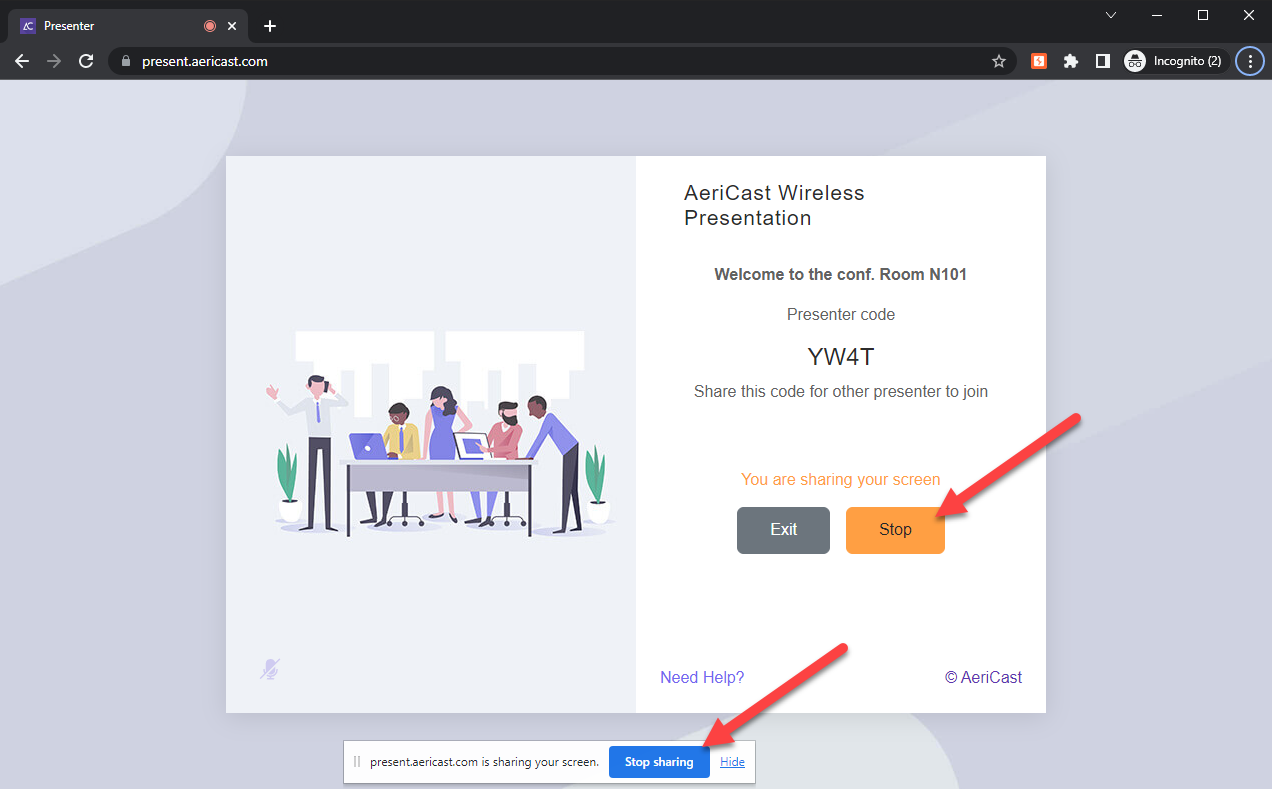Click the blue Stop sharing button
Viewport: 1272px width, 789px height.
point(659,762)
